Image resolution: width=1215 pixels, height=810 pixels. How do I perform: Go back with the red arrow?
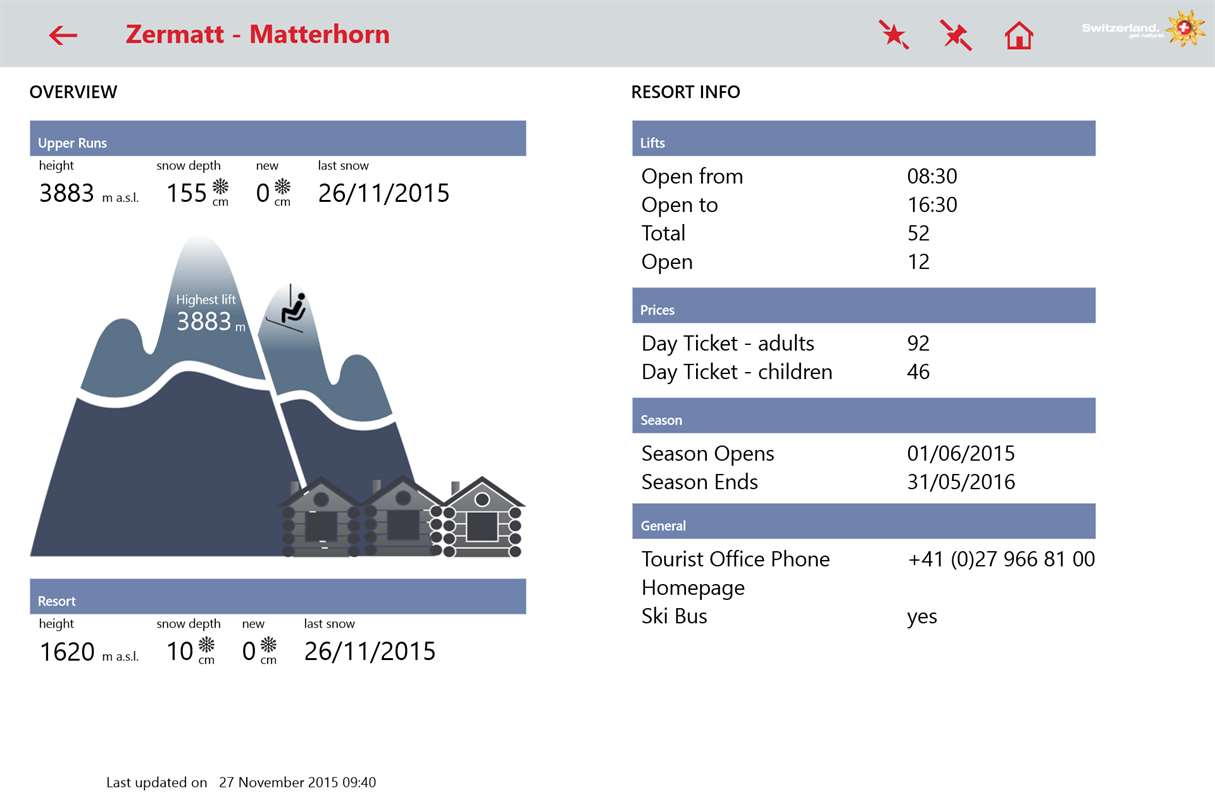click(x=63, y=35)
